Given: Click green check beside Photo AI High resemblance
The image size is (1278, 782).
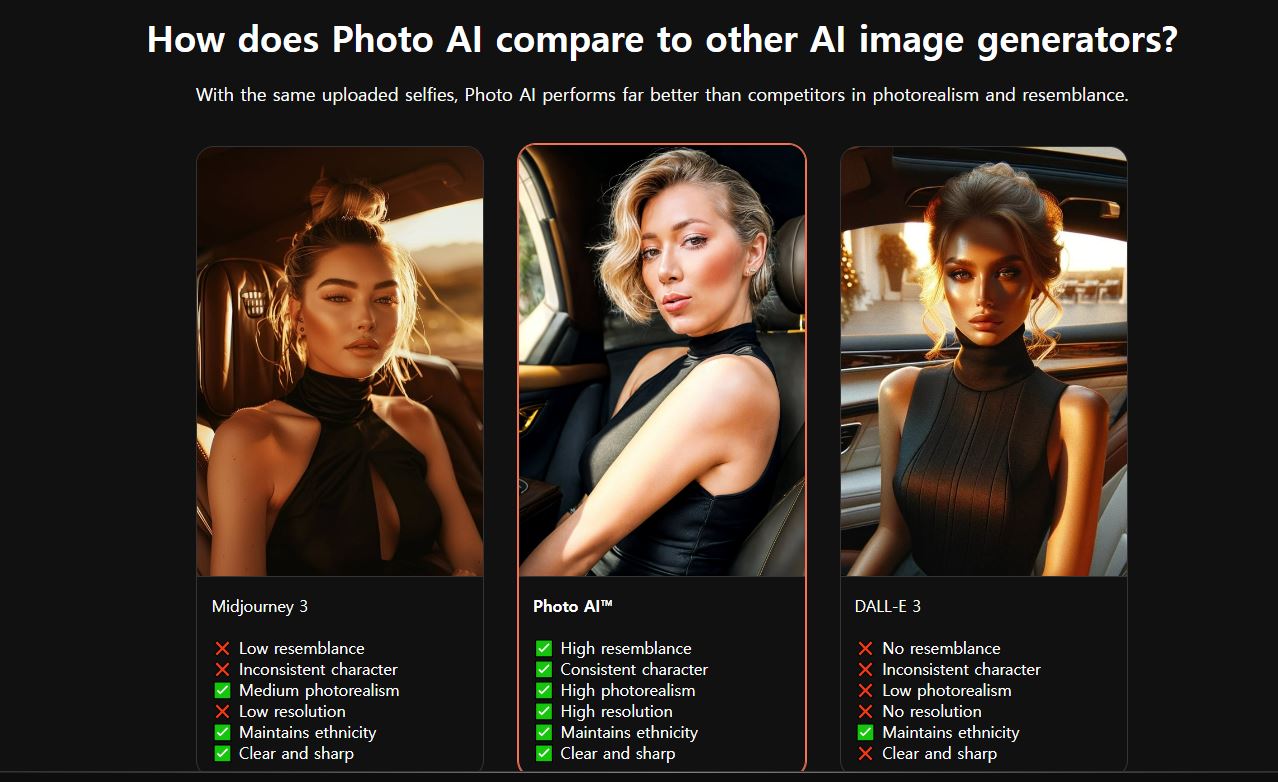Looking at the screenshot, I should coord(544,648).
